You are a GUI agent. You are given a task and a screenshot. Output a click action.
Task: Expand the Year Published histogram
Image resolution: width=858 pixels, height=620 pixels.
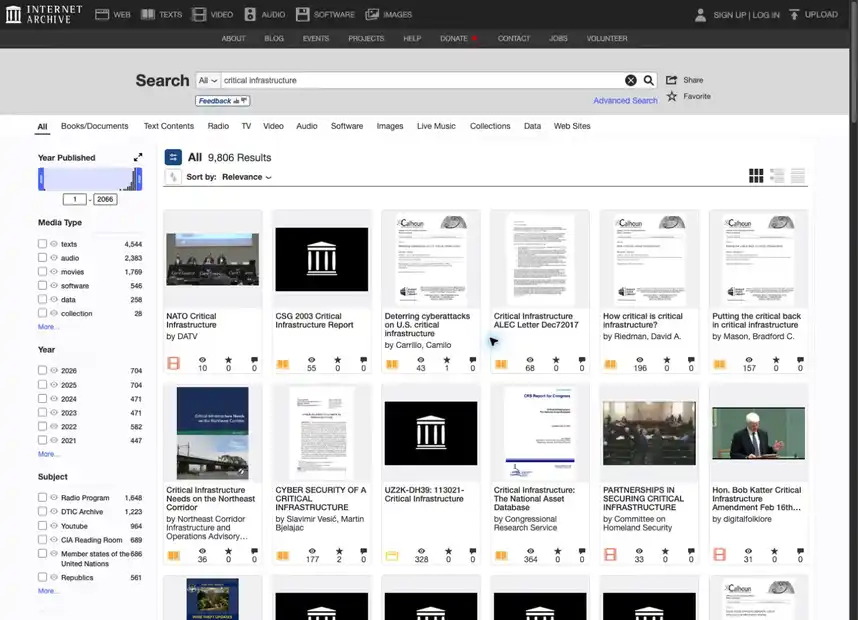[138, 157]
